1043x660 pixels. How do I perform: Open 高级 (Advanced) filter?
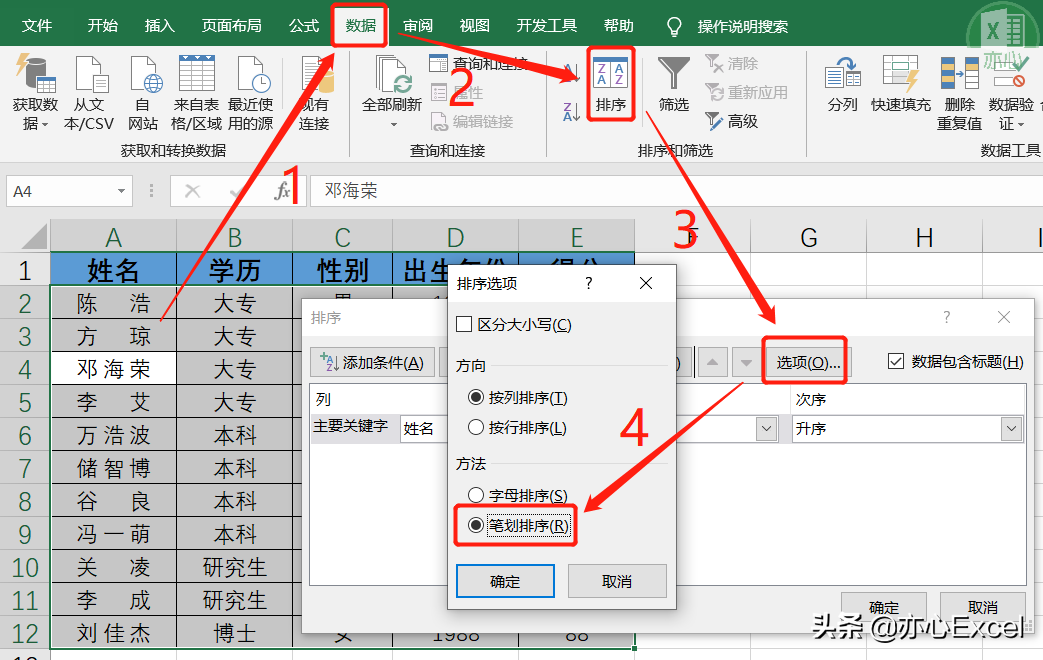click(x=731, y=121)
